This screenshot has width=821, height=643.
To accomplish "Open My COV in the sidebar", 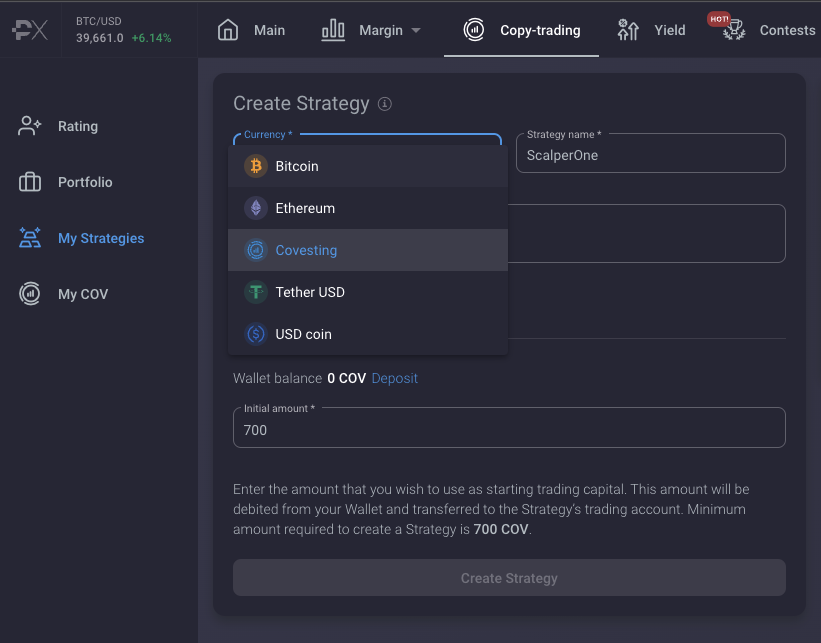I will (x=63, y=294).
